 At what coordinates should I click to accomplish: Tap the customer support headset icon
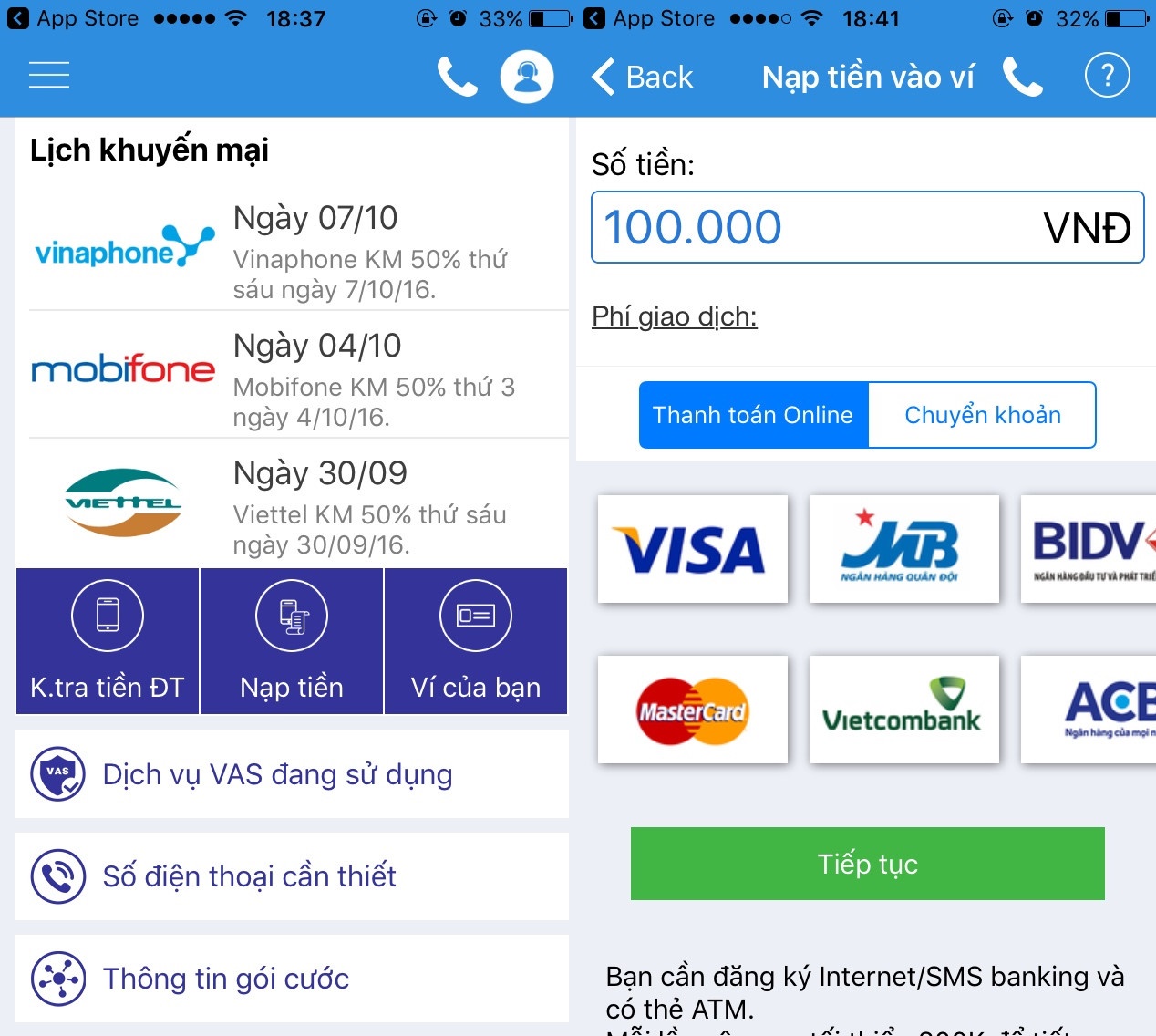pyautogui.click(x=527, y=77)
